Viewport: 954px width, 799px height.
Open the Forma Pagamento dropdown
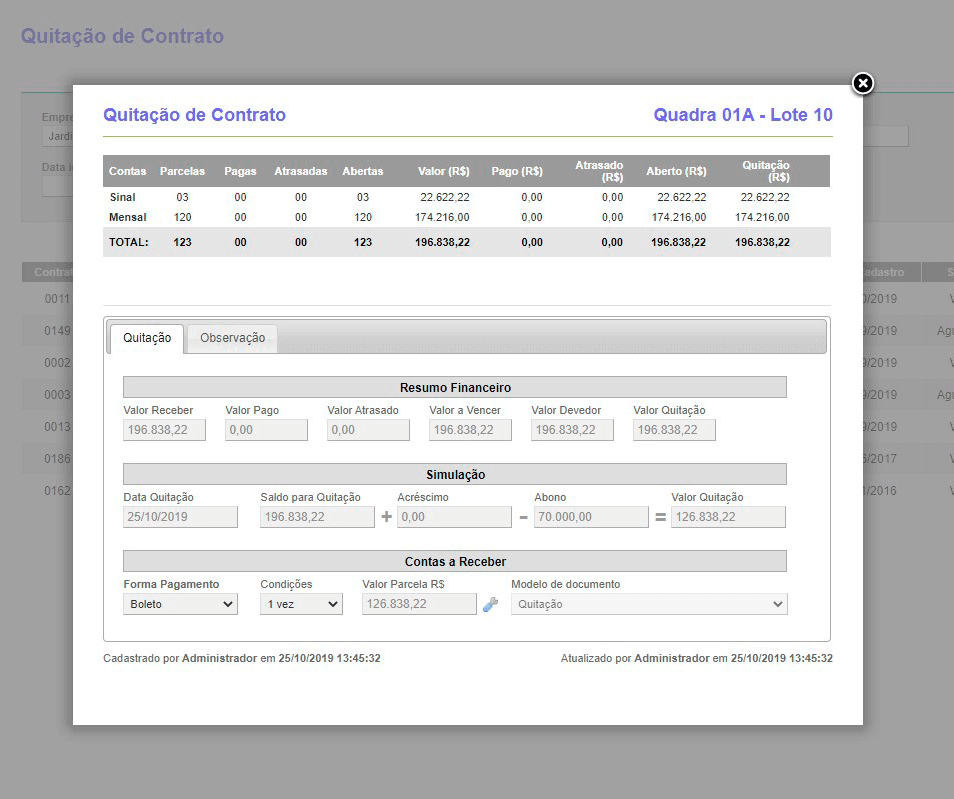tap(181, 604)
